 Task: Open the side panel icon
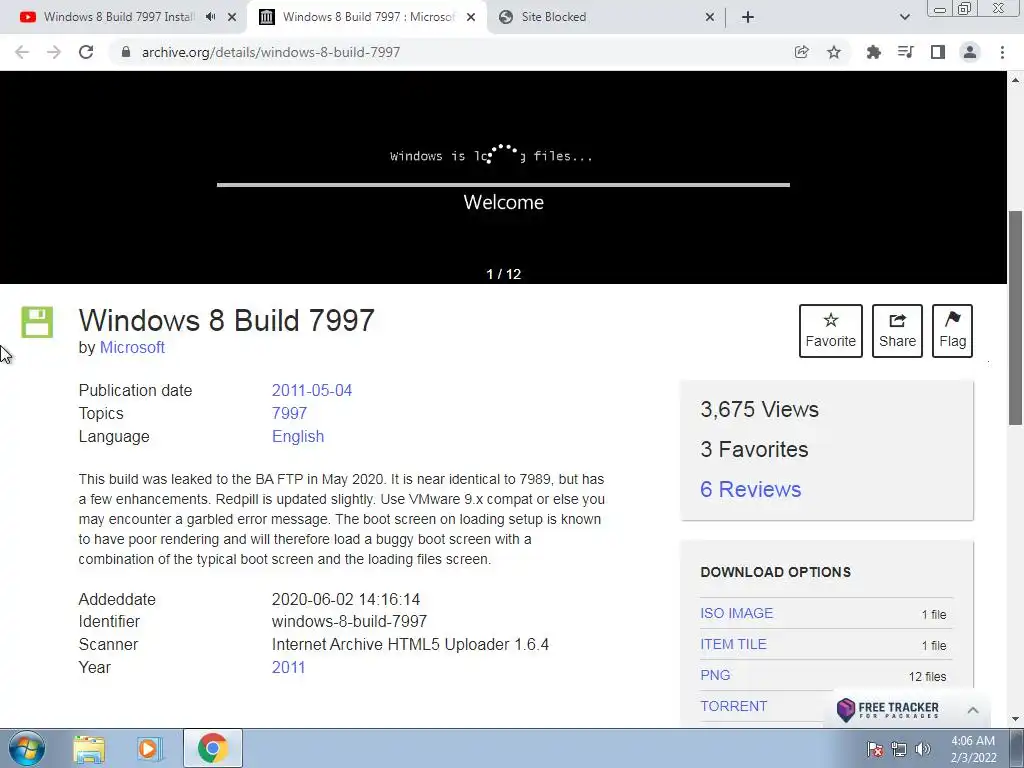coord(938,52)
